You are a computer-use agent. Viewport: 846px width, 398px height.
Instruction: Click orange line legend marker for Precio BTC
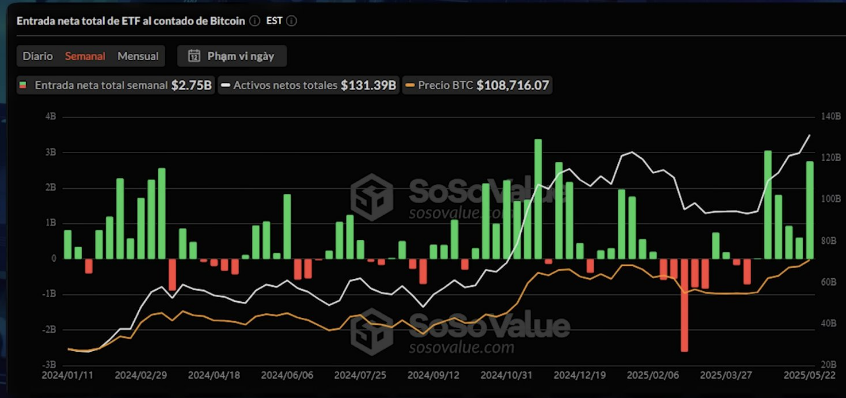411,85
